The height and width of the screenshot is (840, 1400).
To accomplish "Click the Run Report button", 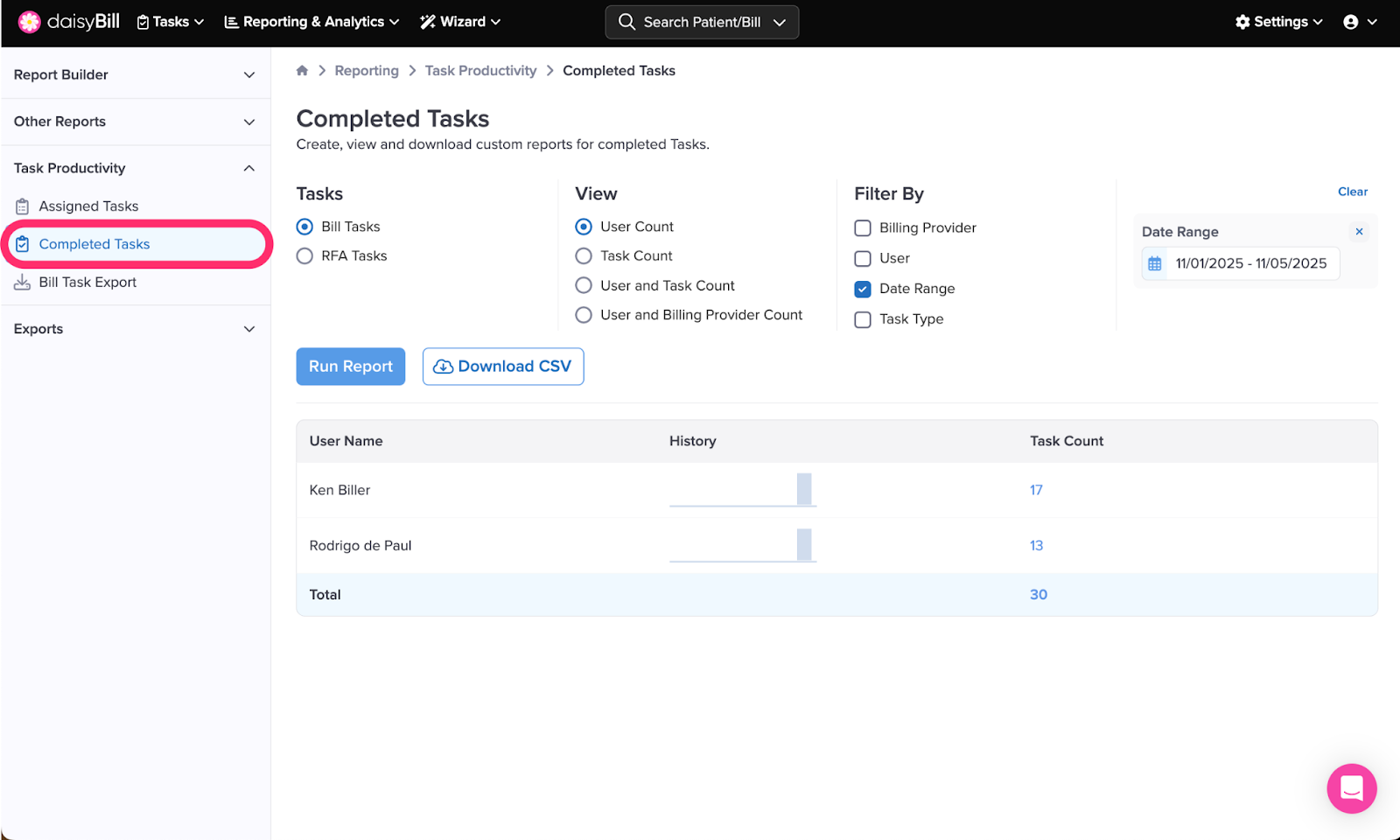I will click(x=350, y=367).
